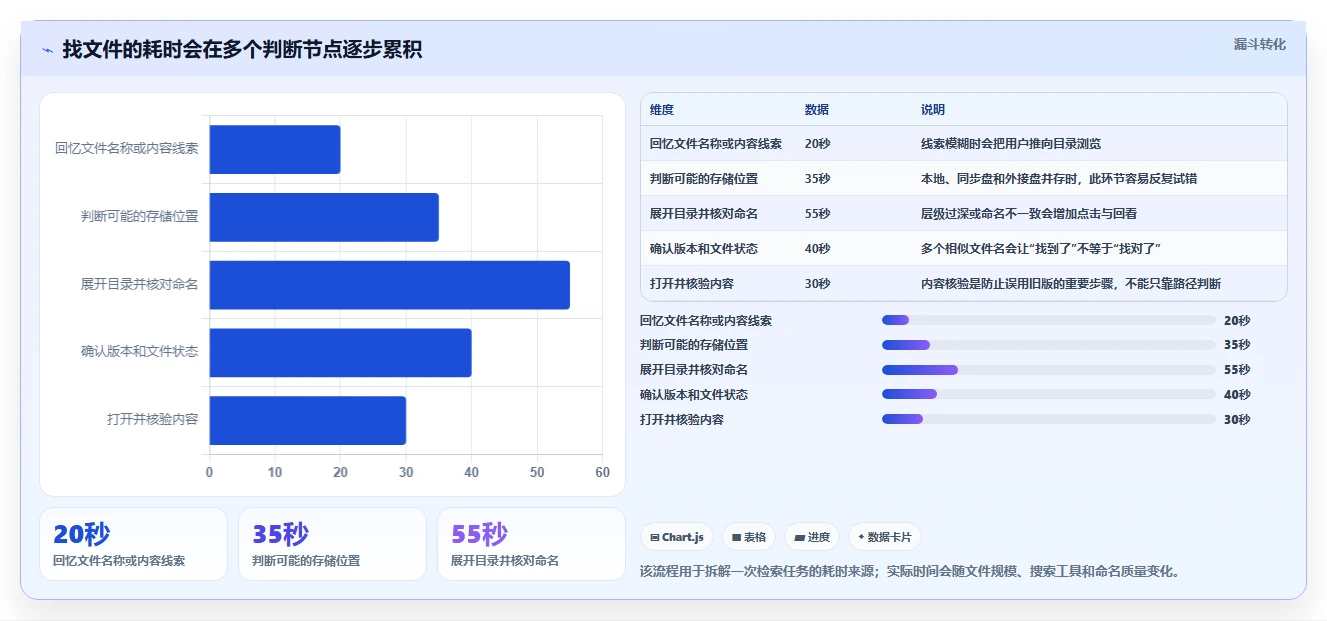Click the 20秒 progress bar for 回忆文件名称或内容线索
1327x621 pixels.
pyautogui.click(x=1049, y=320)
